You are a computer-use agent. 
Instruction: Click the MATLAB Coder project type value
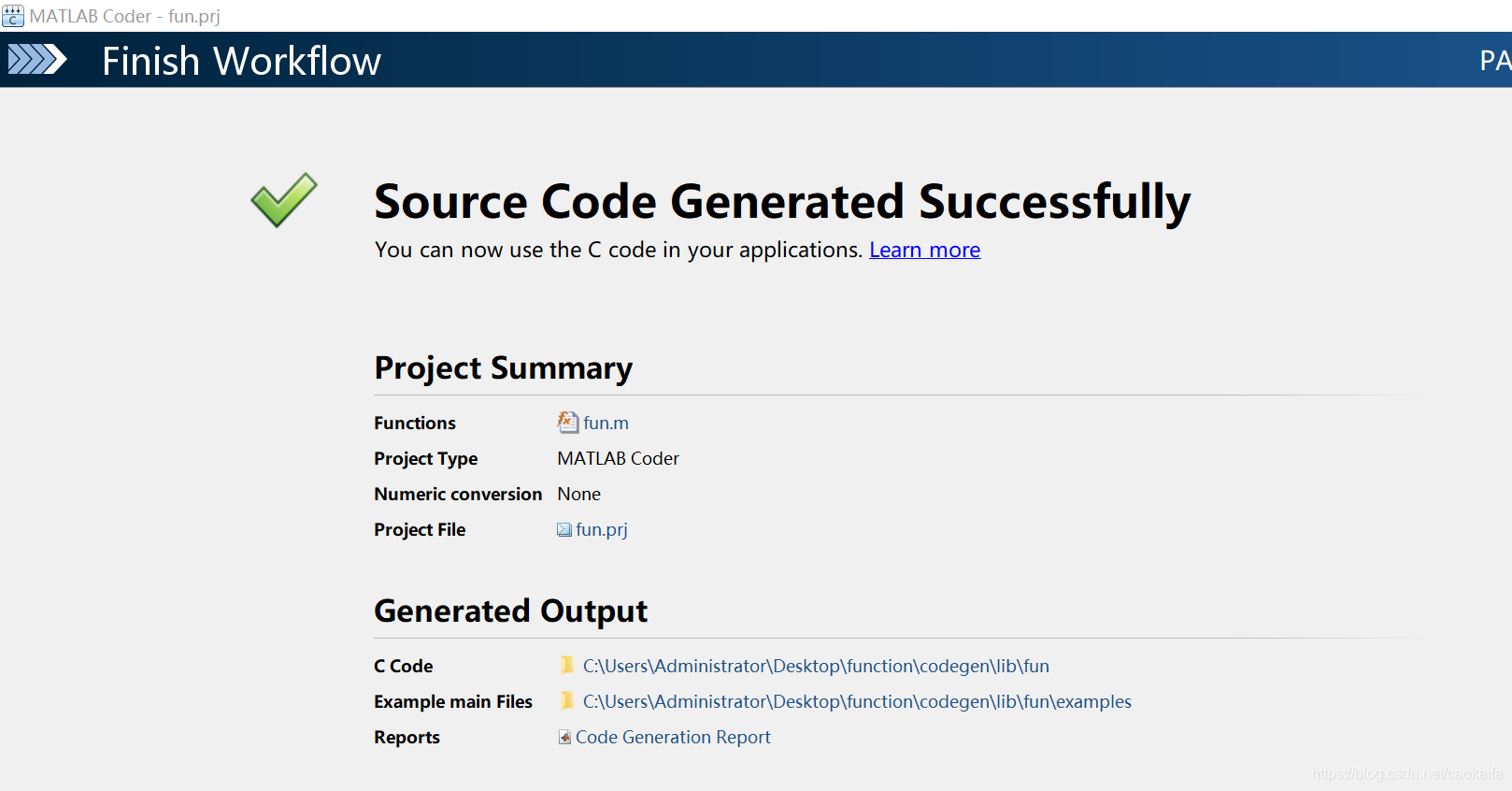point(618,458)
